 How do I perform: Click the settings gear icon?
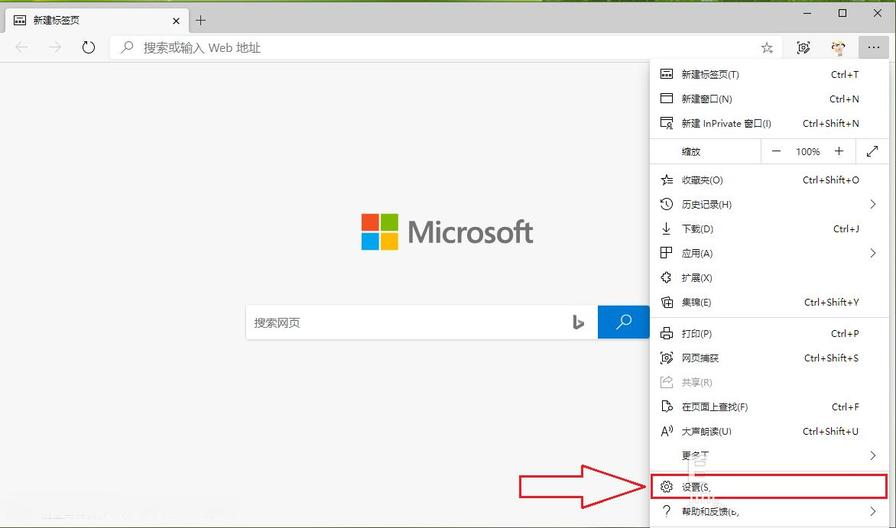click(x=666, y=487)
